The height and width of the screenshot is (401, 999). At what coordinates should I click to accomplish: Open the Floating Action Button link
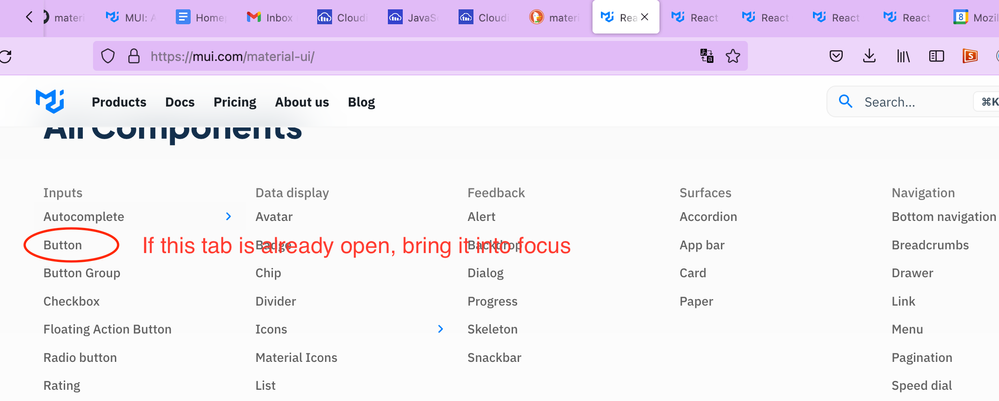107,329
